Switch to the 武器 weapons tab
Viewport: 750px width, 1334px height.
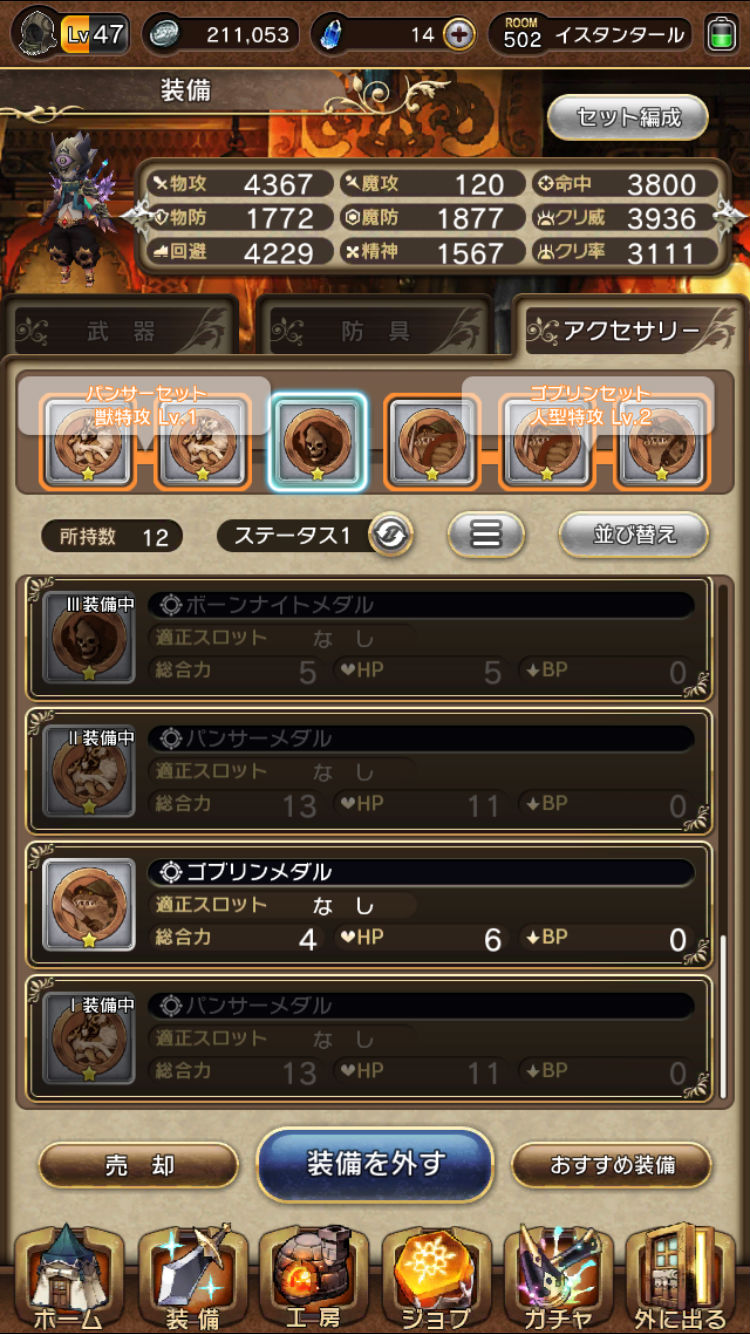point(120,331)
